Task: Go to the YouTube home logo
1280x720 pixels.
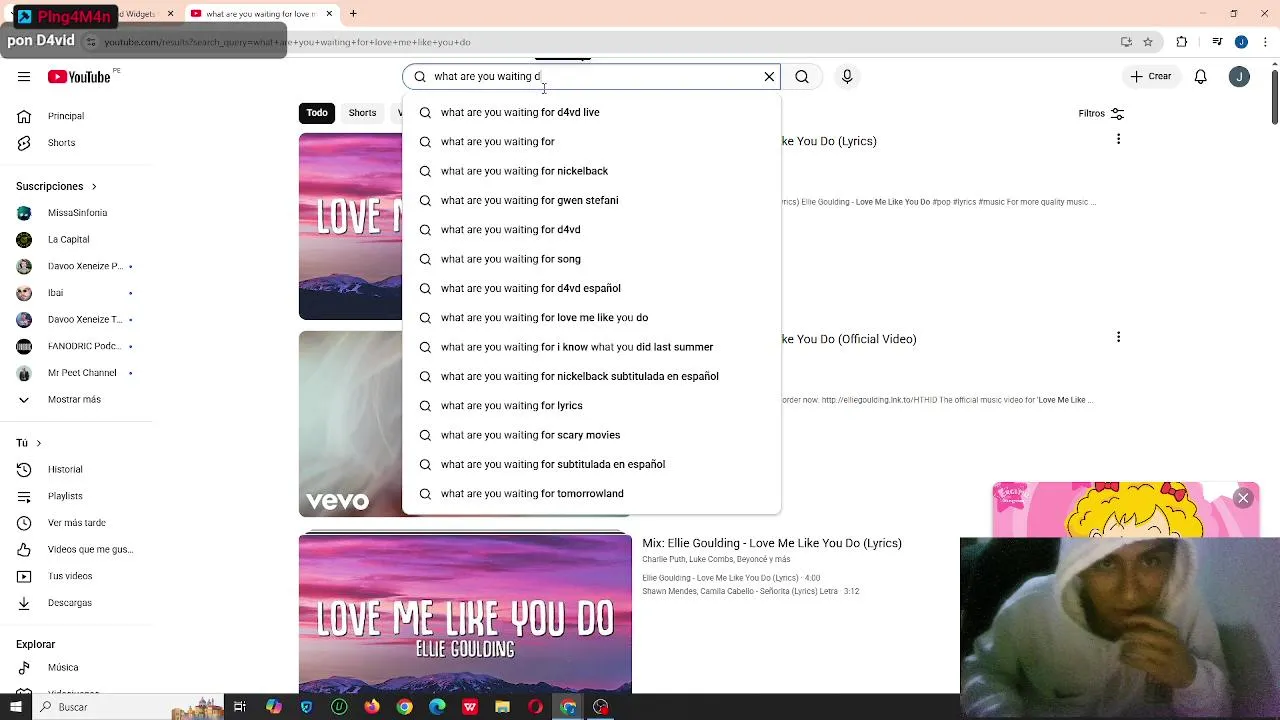Action: [x=79, y=77]
